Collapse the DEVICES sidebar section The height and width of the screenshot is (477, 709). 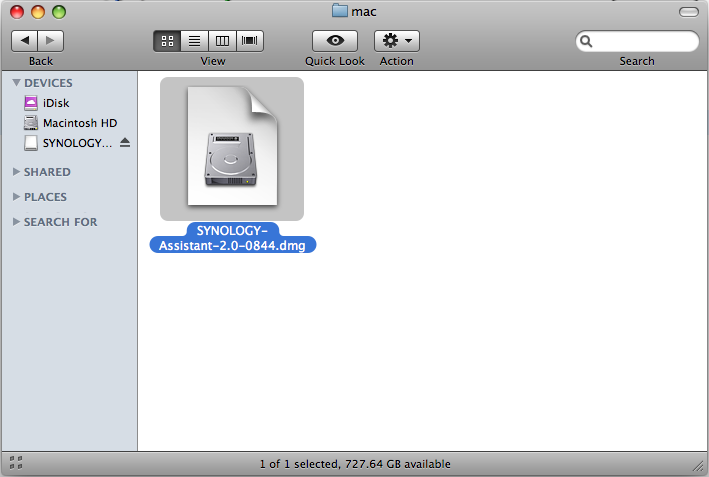[16, 83]
